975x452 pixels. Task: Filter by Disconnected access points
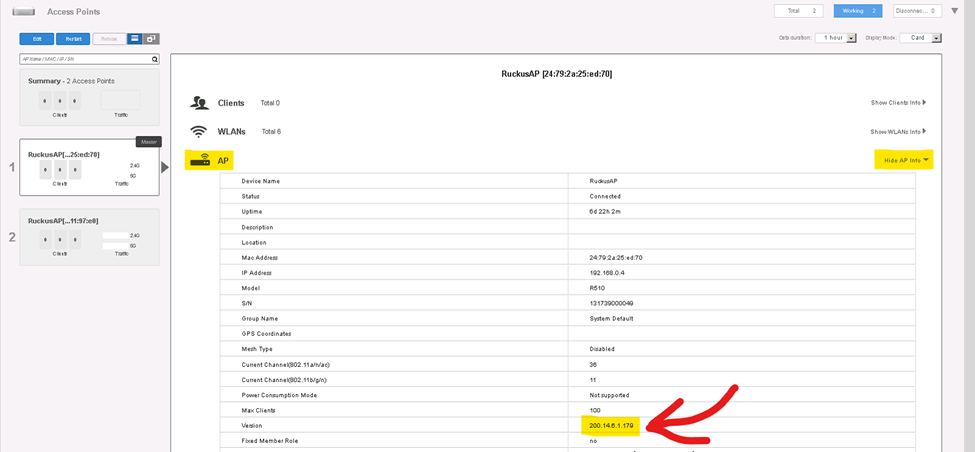click(x=918, y=11)
